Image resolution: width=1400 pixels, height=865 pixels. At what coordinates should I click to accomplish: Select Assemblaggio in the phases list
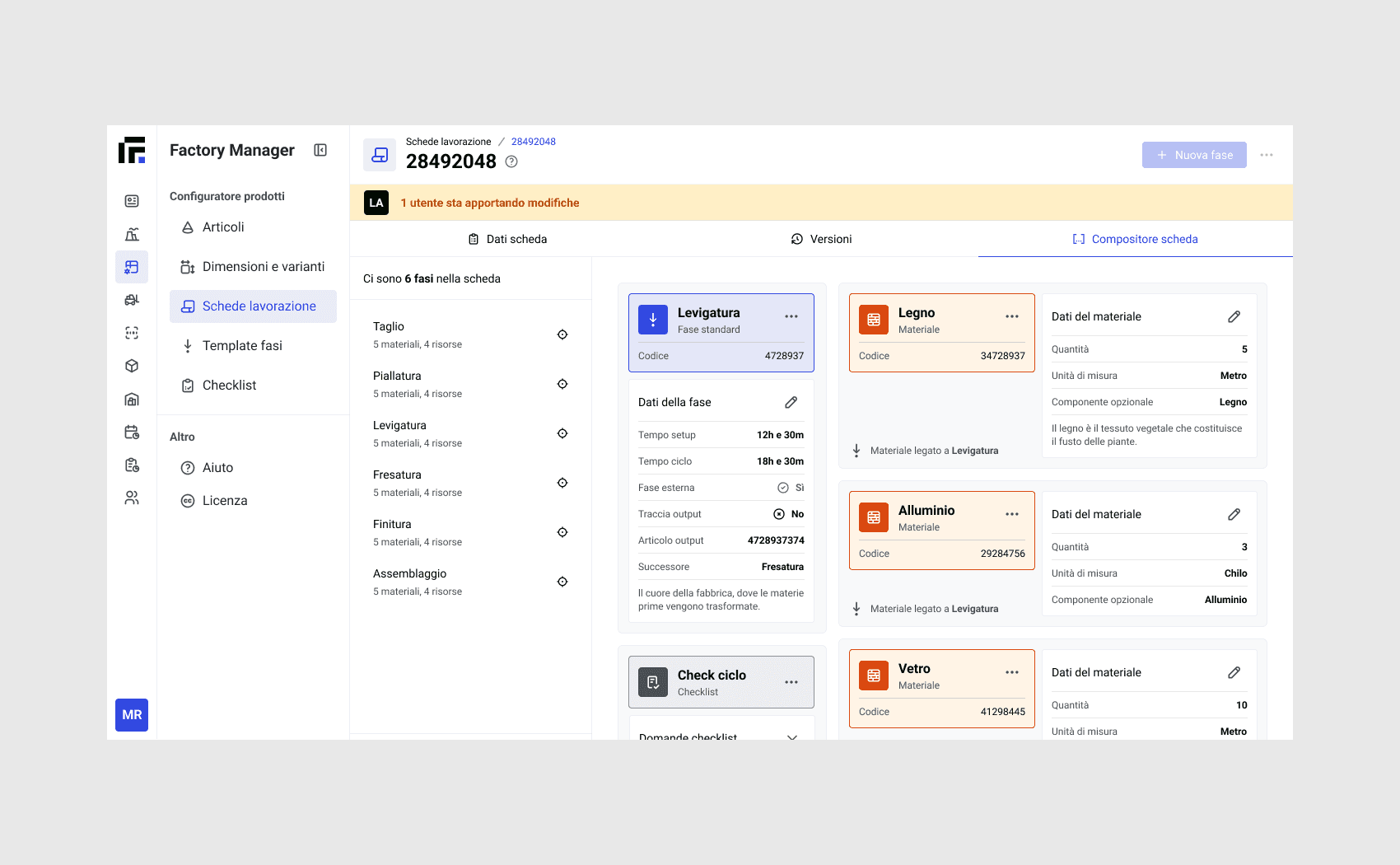pyautogui.click(x=470, y=582)
